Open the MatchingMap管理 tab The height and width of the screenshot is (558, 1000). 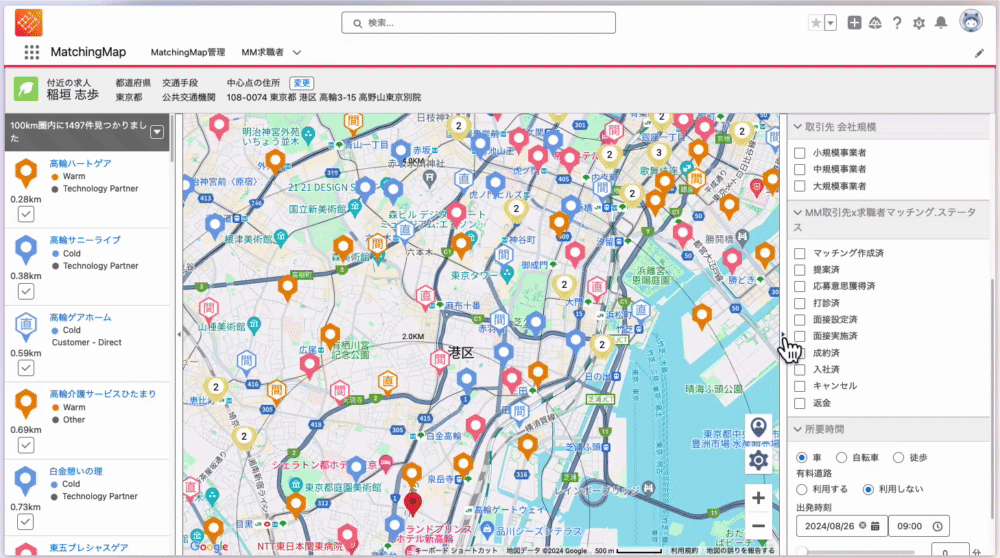pyautogui.click(x=188, y=52)
